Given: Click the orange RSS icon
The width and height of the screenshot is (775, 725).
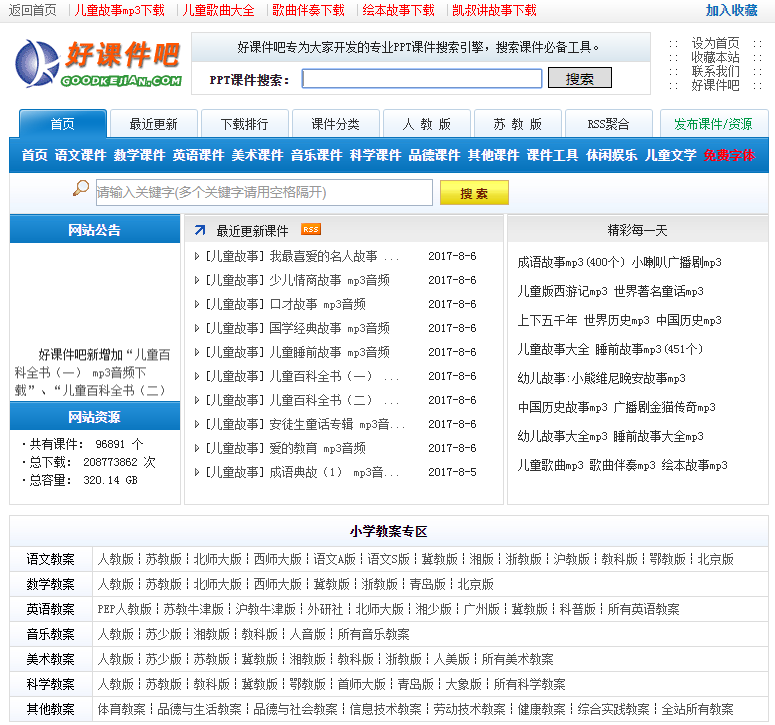Looking at the screenshot, I should 311,229.
